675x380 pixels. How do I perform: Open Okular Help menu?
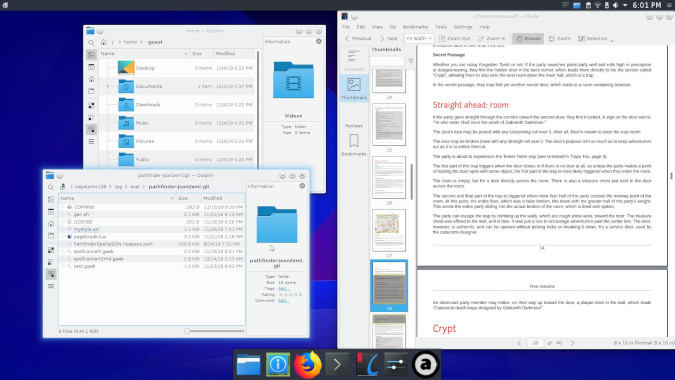coord(484,27)
